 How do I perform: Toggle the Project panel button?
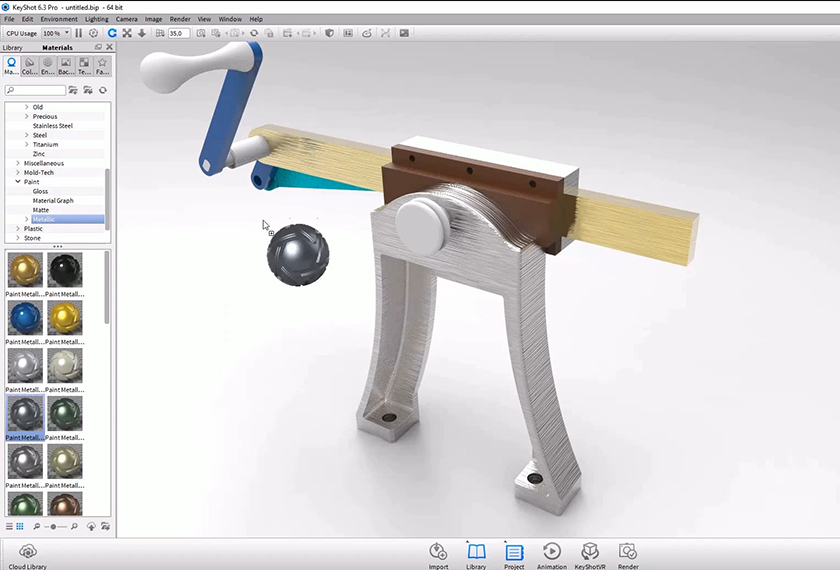(514, 552)
